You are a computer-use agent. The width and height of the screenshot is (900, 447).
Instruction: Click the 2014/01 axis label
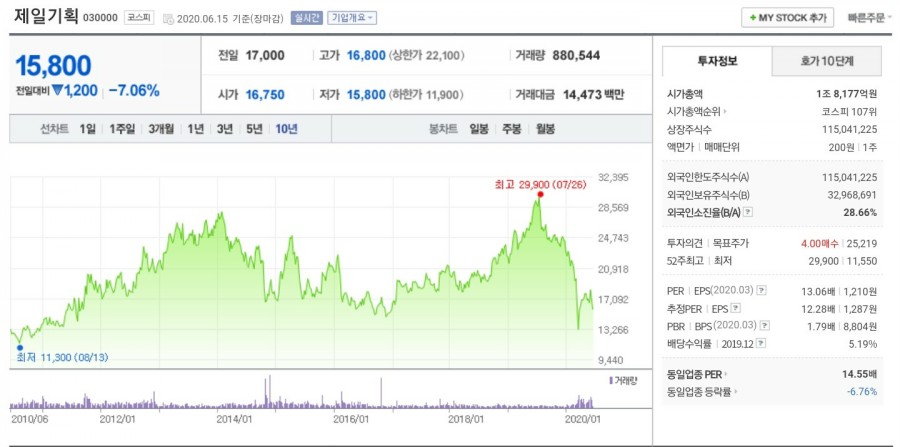coord(235,419)
